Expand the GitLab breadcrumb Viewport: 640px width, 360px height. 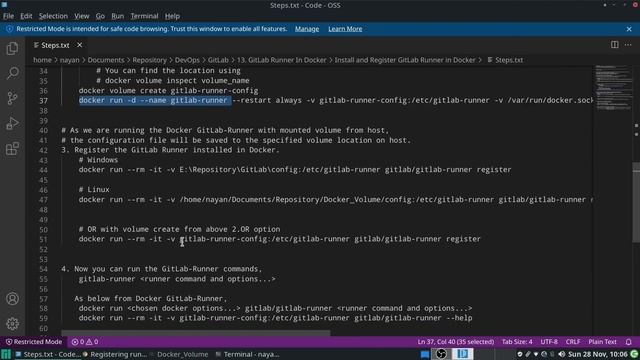coord(218,60)
